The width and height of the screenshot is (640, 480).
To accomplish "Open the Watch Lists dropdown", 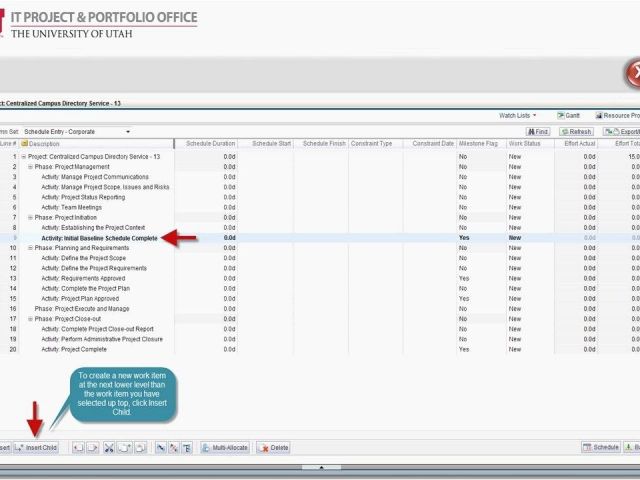I will [517, 116].
